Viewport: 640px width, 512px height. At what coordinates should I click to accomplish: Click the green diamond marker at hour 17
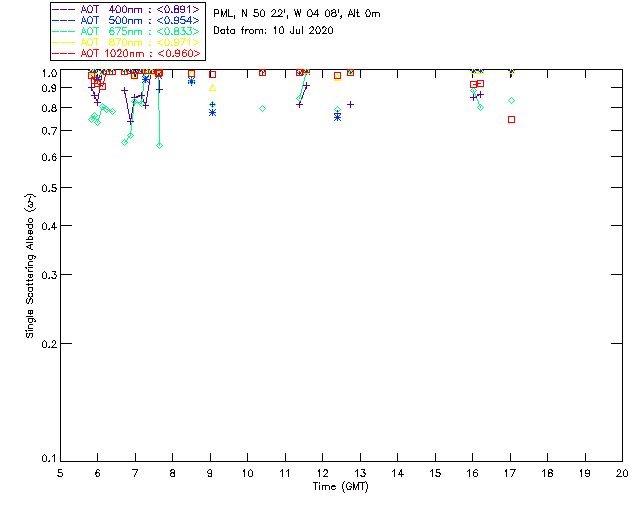tap(511, 101)
